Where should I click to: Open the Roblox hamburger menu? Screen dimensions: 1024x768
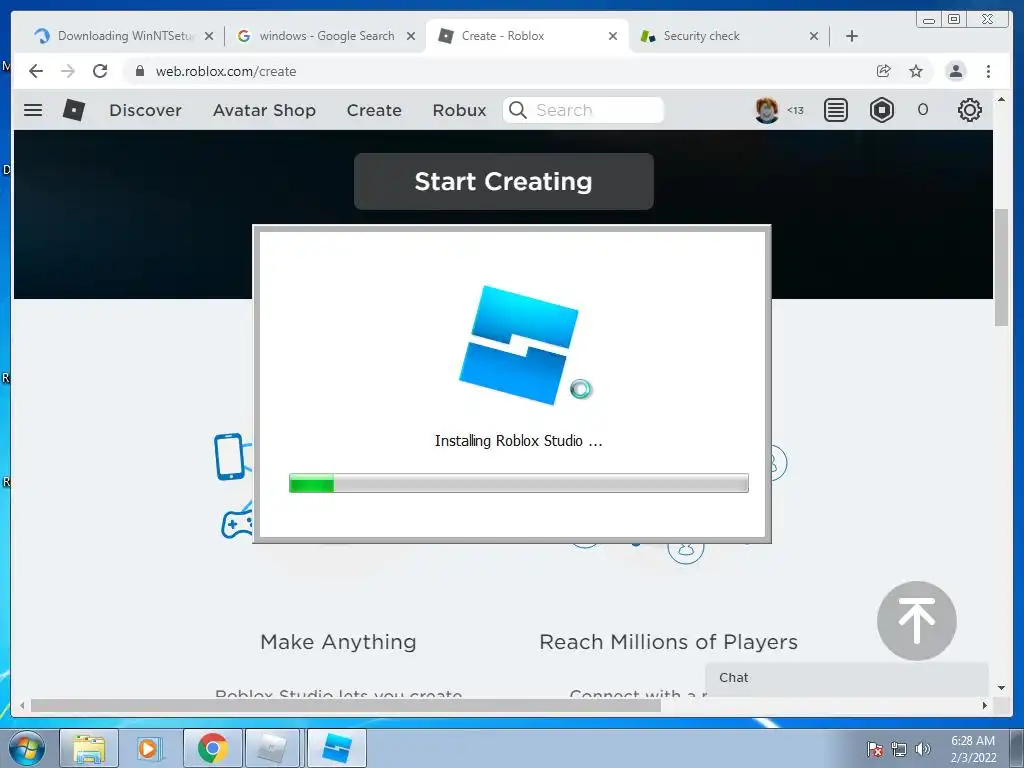coord(33,110)
